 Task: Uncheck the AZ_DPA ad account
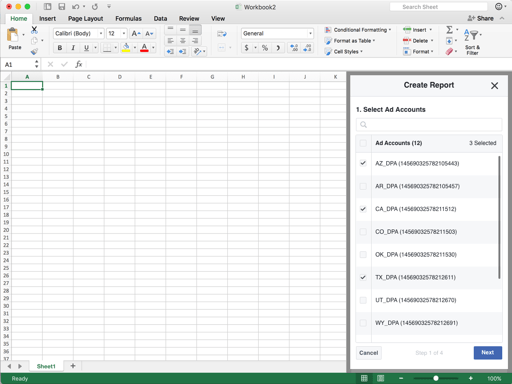[x=363, y=163]
